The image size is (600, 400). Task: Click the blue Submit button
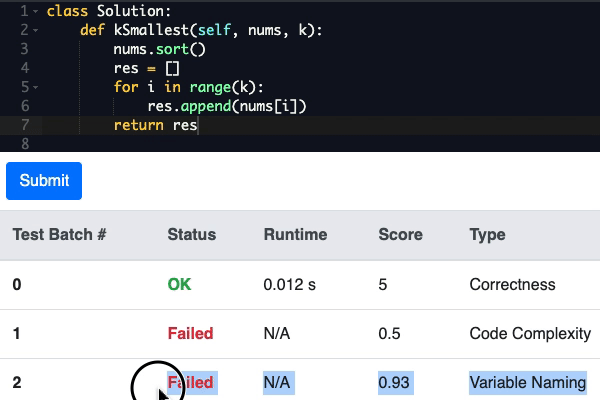click(x=44, y=181)
